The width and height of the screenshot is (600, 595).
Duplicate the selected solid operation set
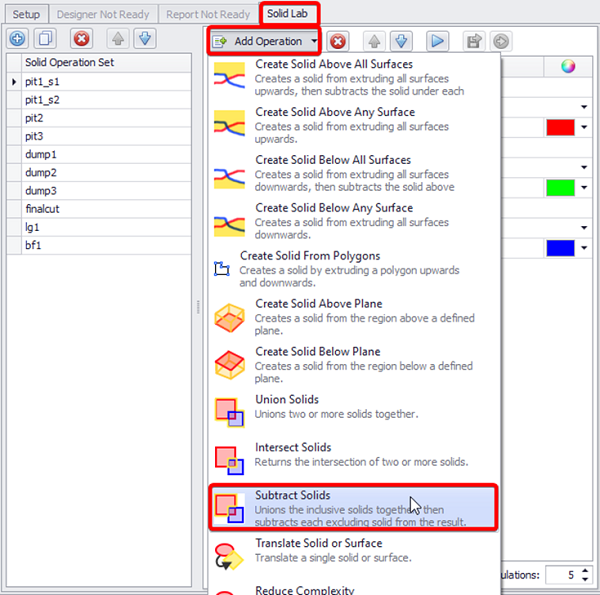[45, 39]
